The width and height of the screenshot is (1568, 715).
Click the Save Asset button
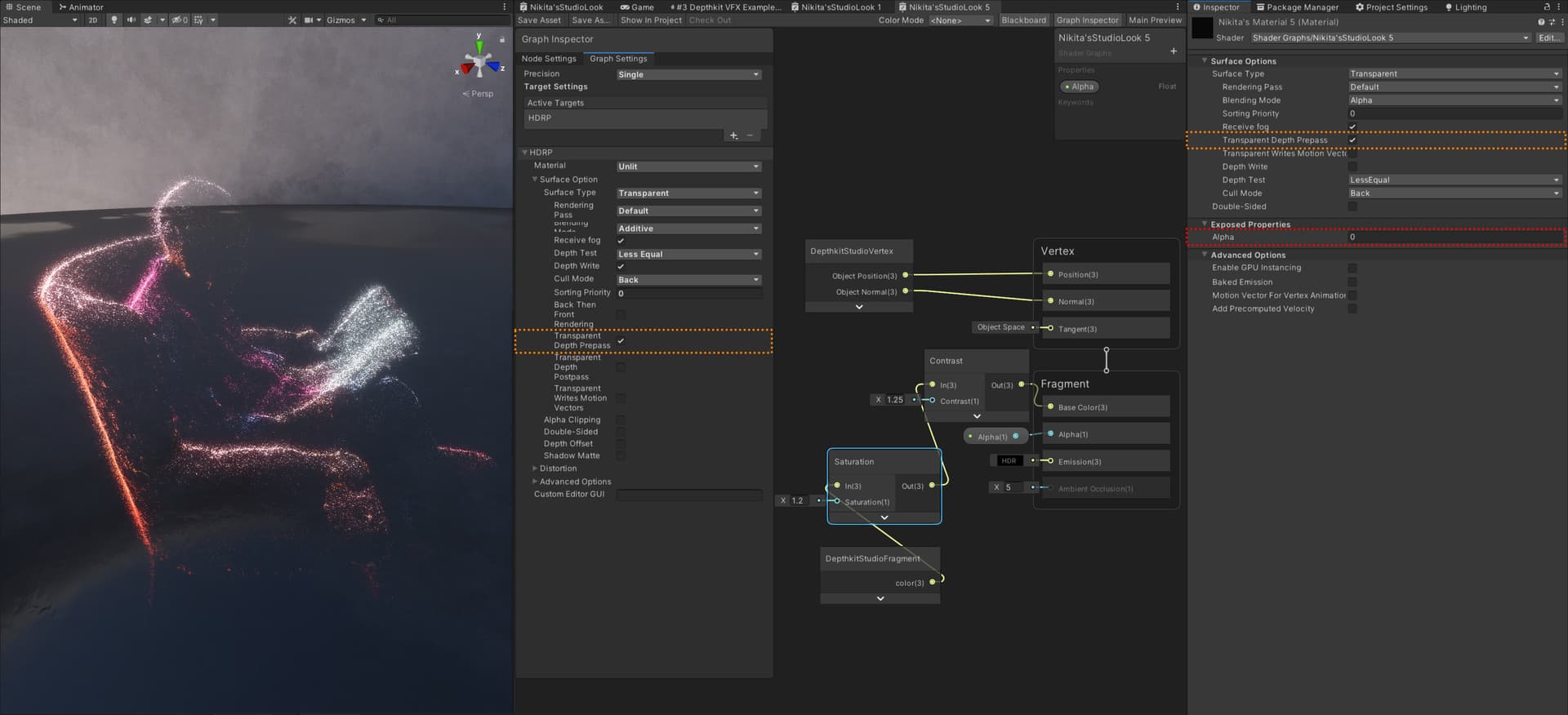coord(539,20)
